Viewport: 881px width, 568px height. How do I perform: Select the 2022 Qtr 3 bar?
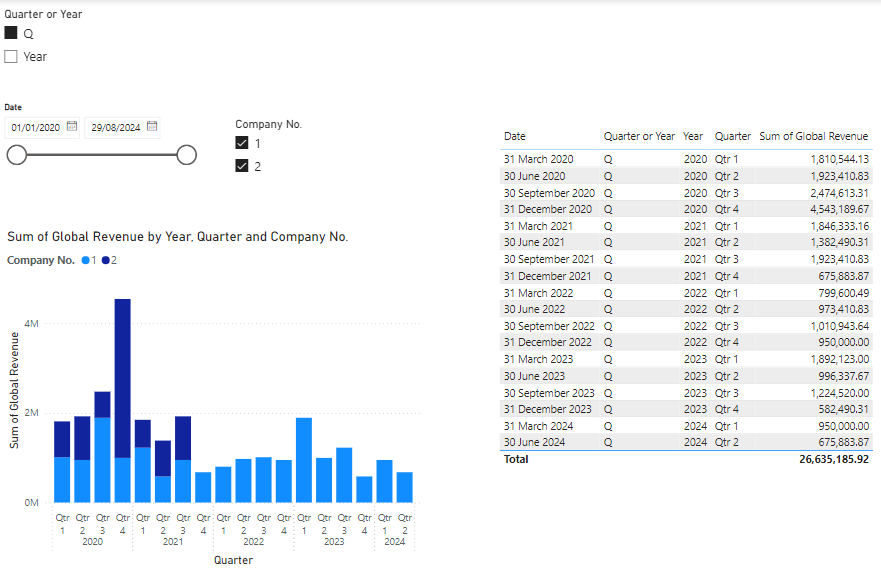264,480
